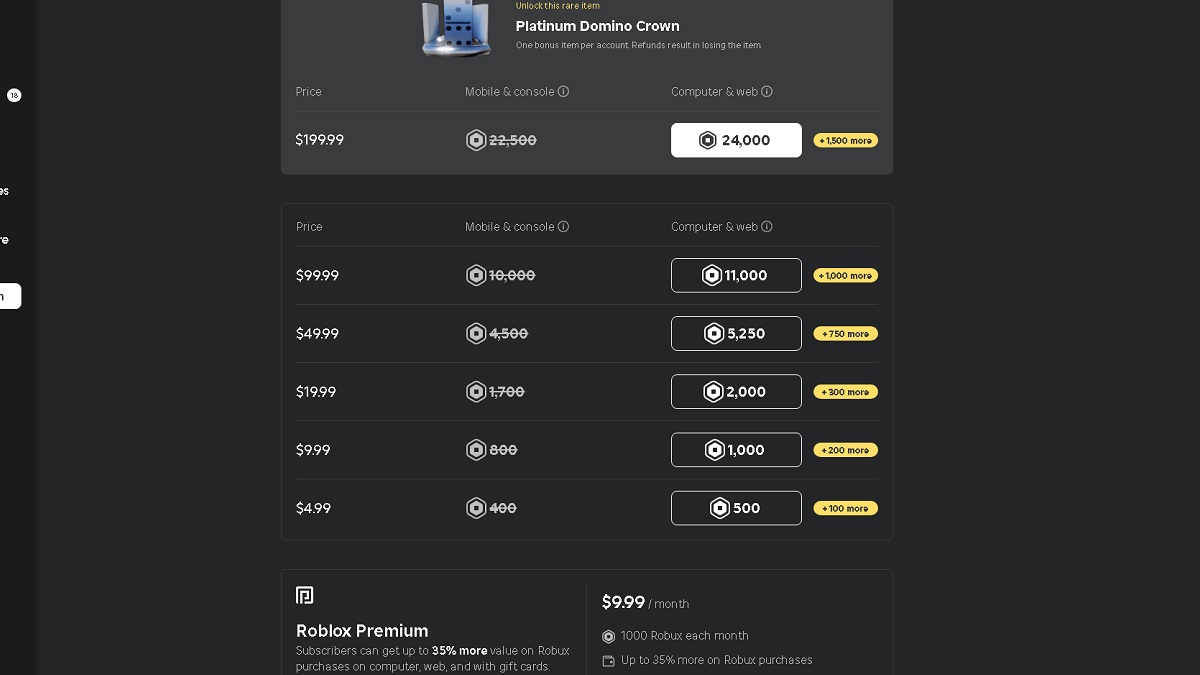Click the +100 more badge

[x=845, y=508]
